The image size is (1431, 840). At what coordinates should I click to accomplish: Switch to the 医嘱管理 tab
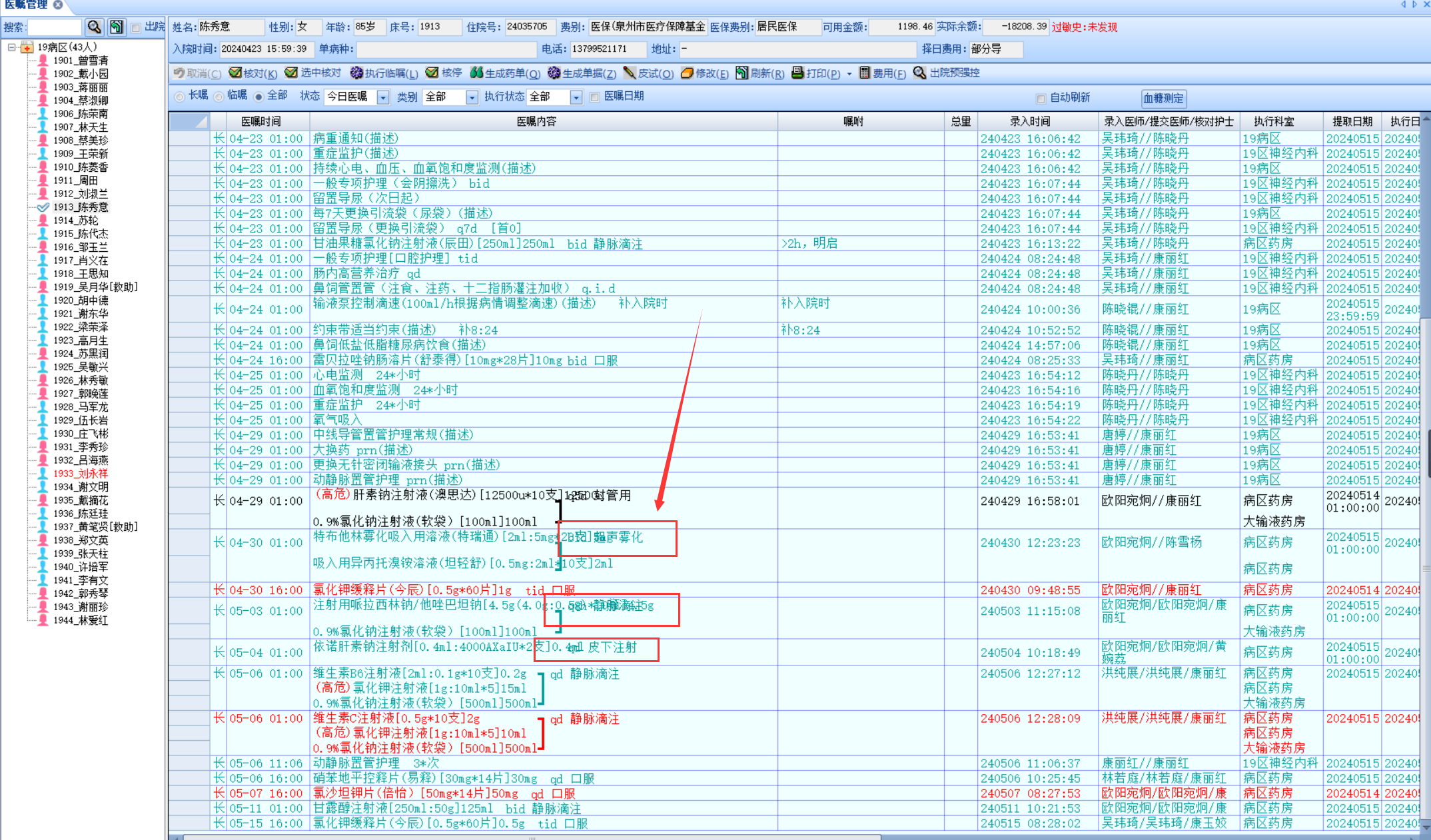pos(27,5)
